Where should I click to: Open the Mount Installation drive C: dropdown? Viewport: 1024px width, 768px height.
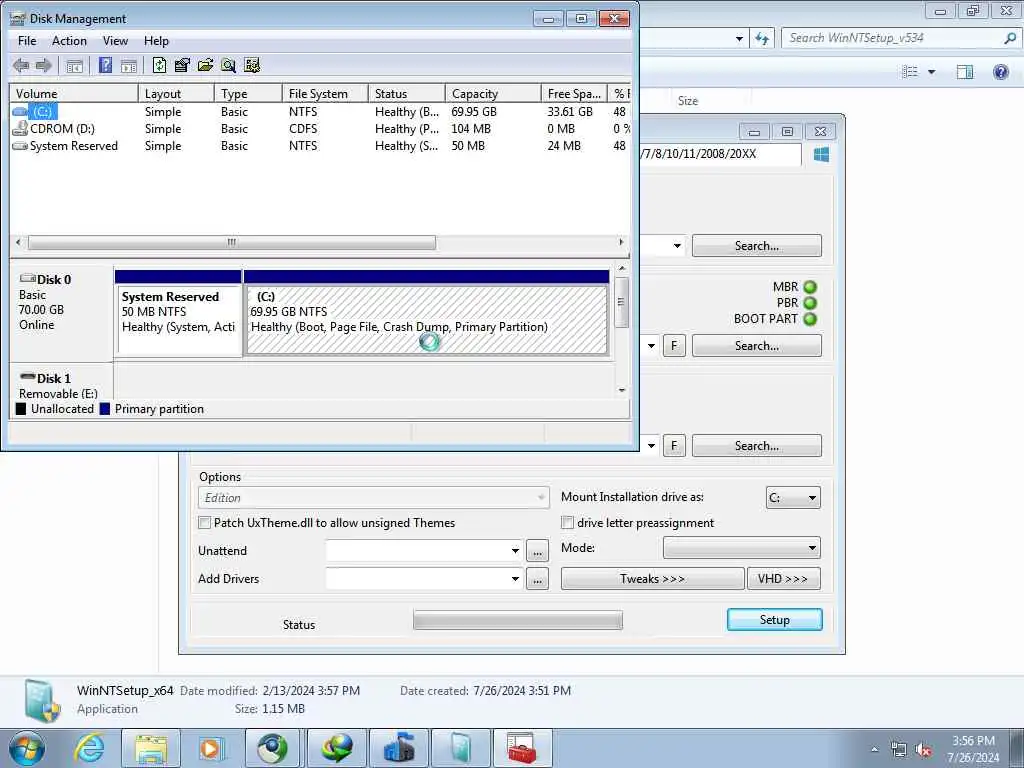pos(793,498)
